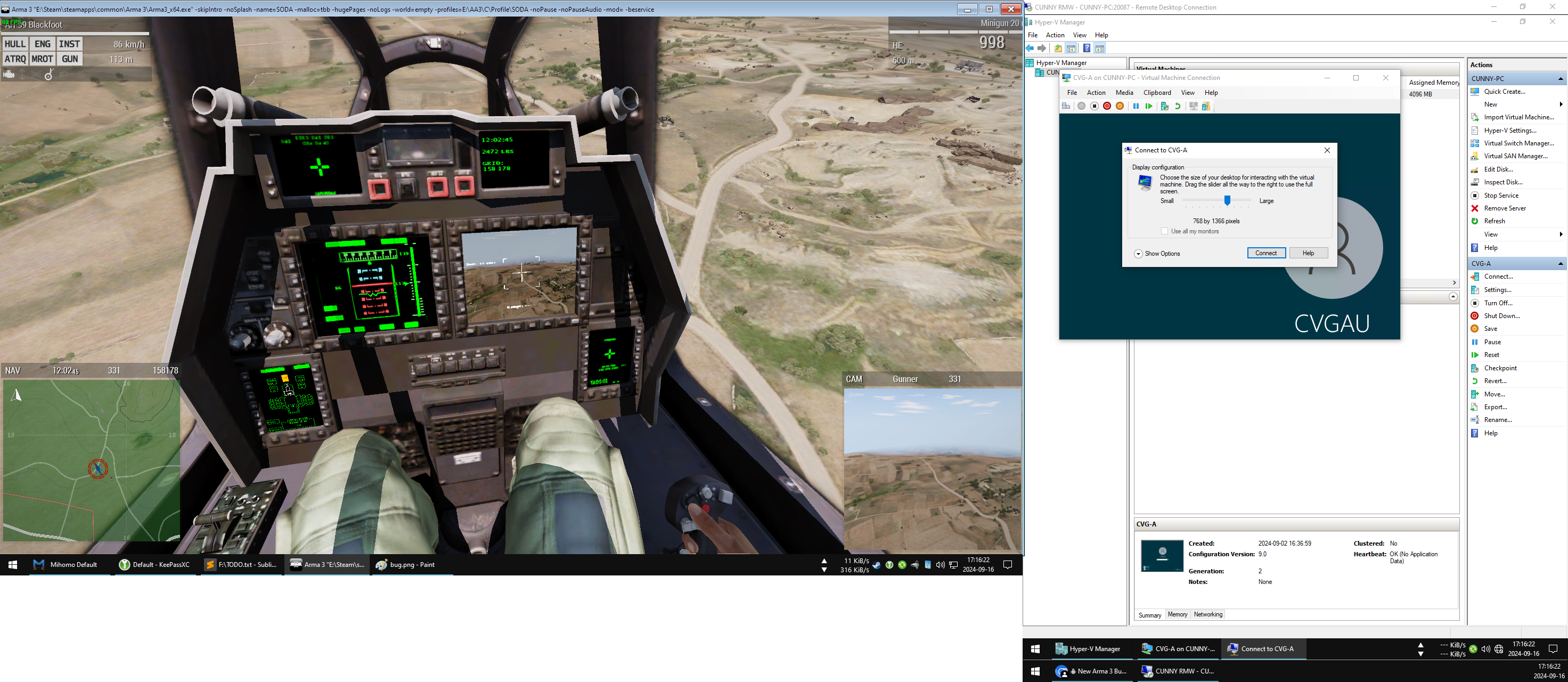
Task: Switch to Default - KeePassXC taskbar item
Action: (x=154, y=564)
